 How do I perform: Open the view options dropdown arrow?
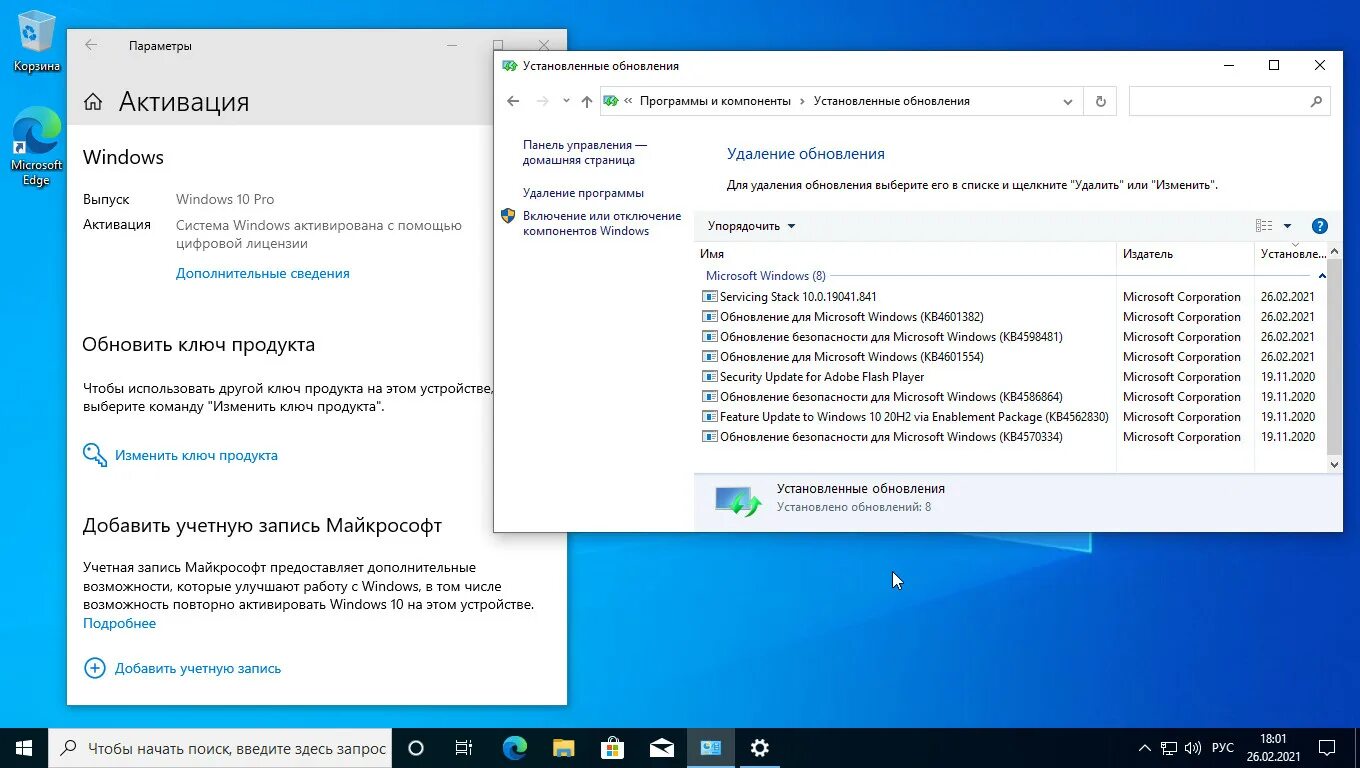click(x=1287, y=226)
